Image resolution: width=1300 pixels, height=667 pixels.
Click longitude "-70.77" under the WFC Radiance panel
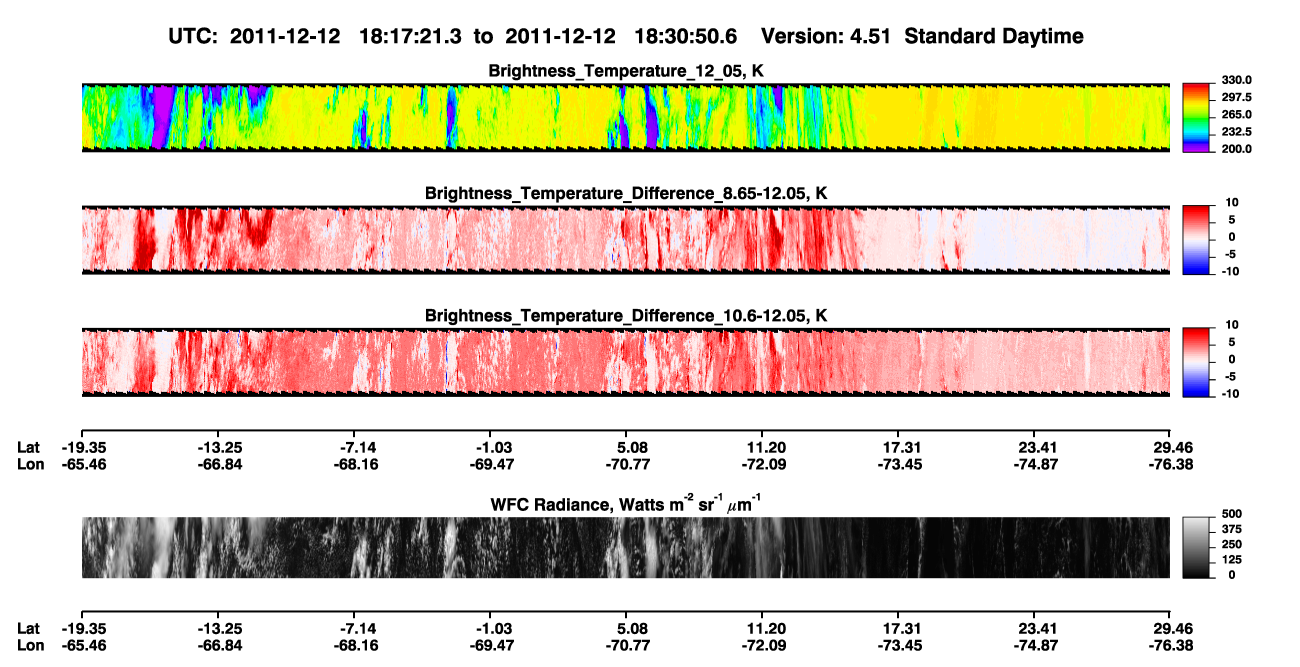pyautogui.click(x=626, y=645)
